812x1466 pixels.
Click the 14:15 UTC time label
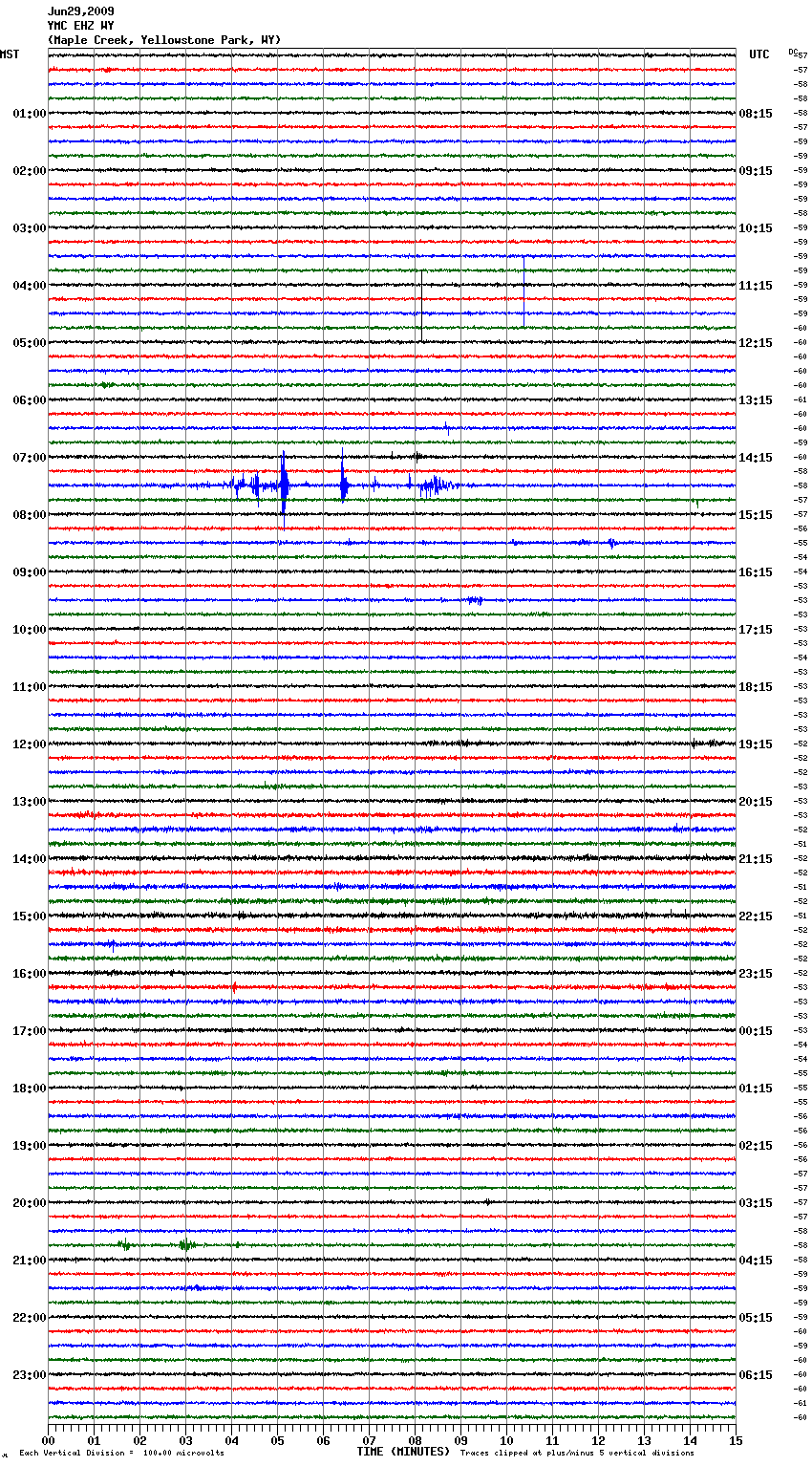756,458
